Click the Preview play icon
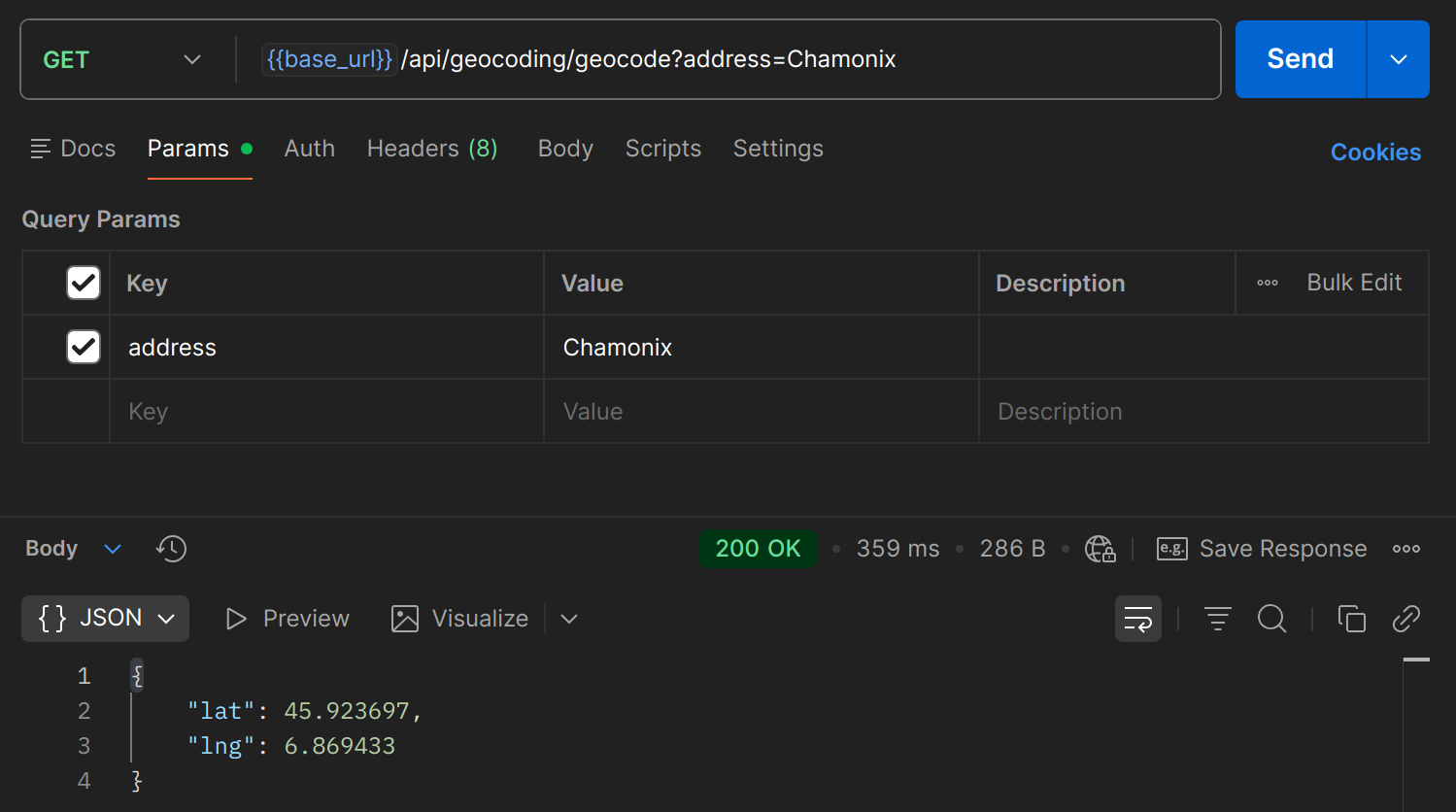Screen dimensions: 1456x812 [x=236, y=619]
